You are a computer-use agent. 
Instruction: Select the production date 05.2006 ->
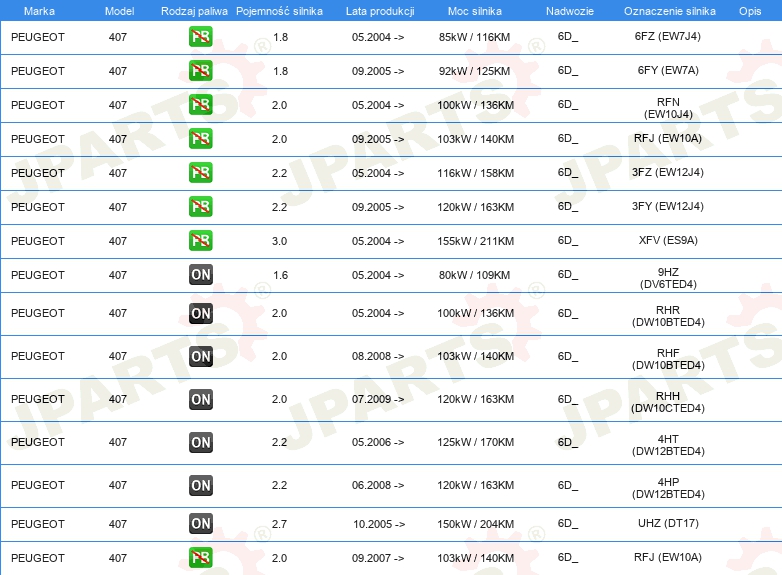378,442
